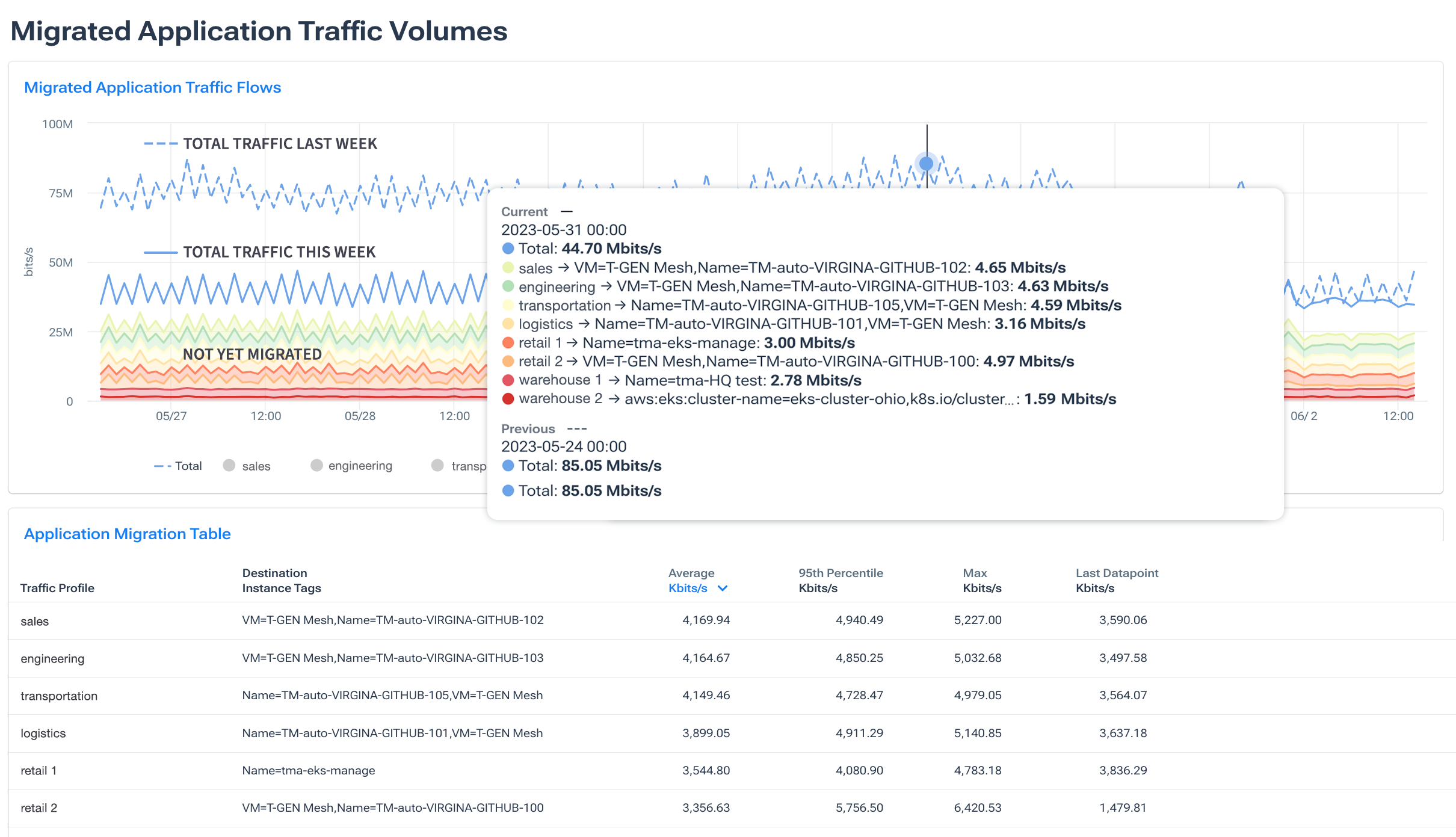
Task: Click the orange logistics indicator in the tooltip
Action: (508, 324)
